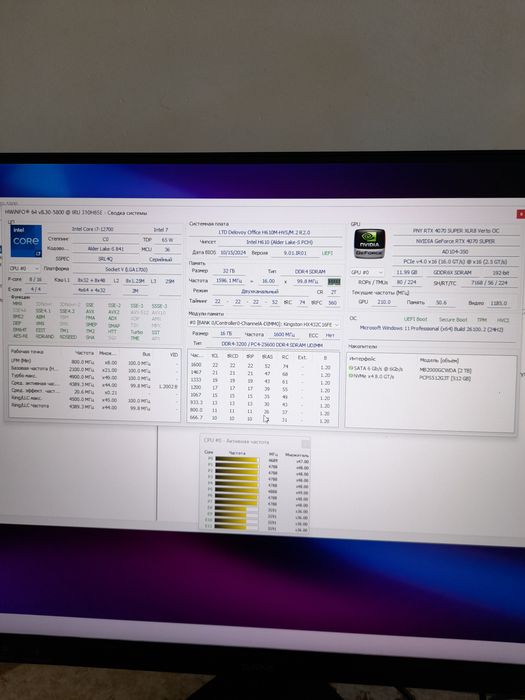Viewport: 525px width, 700px height.
Task: Click the DDR4-3200 / PC4-25600 module type field
Action: [x=272, y=345]
